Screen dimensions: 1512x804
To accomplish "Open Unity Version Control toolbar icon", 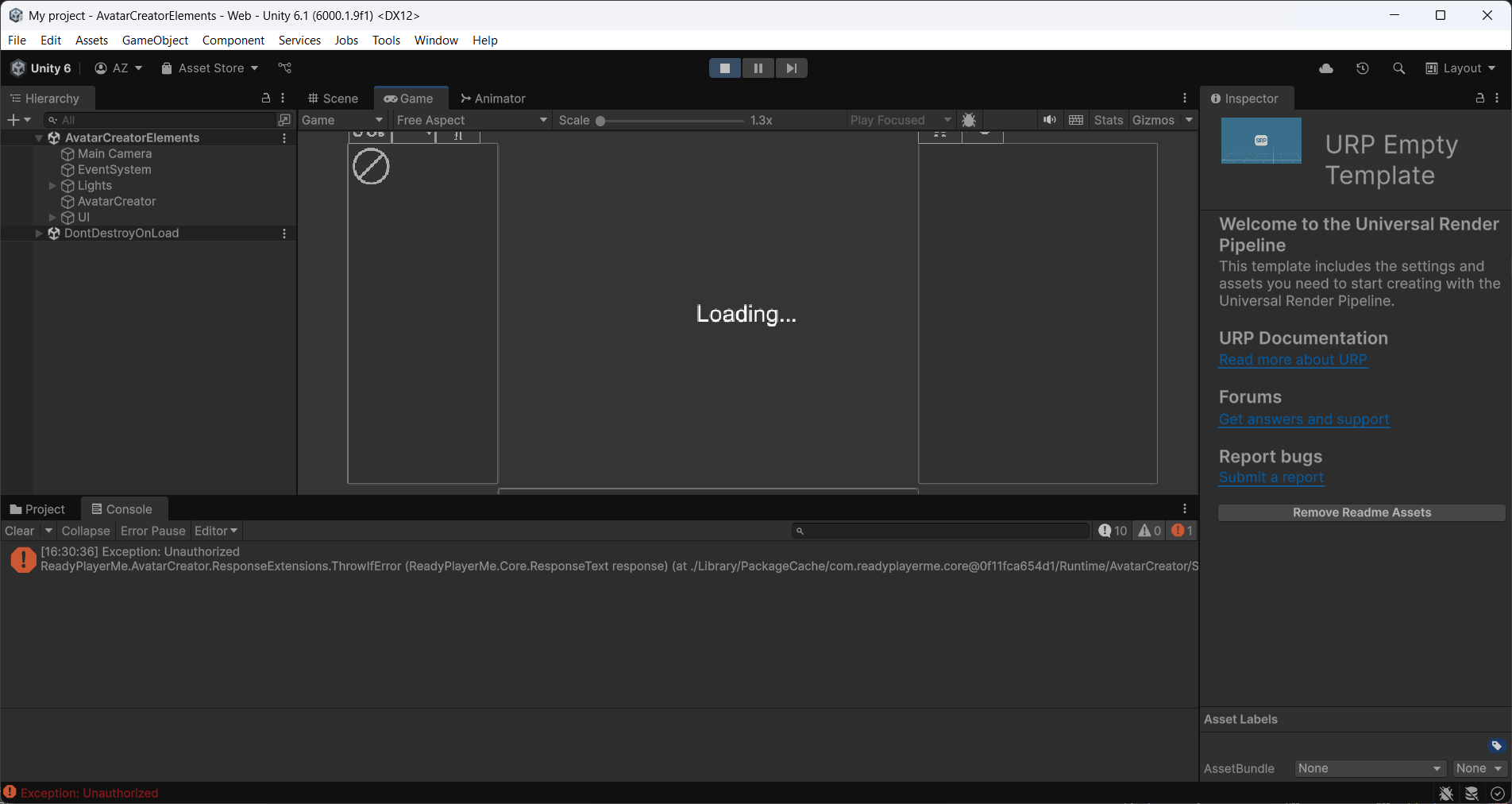I will pos(285,68).
